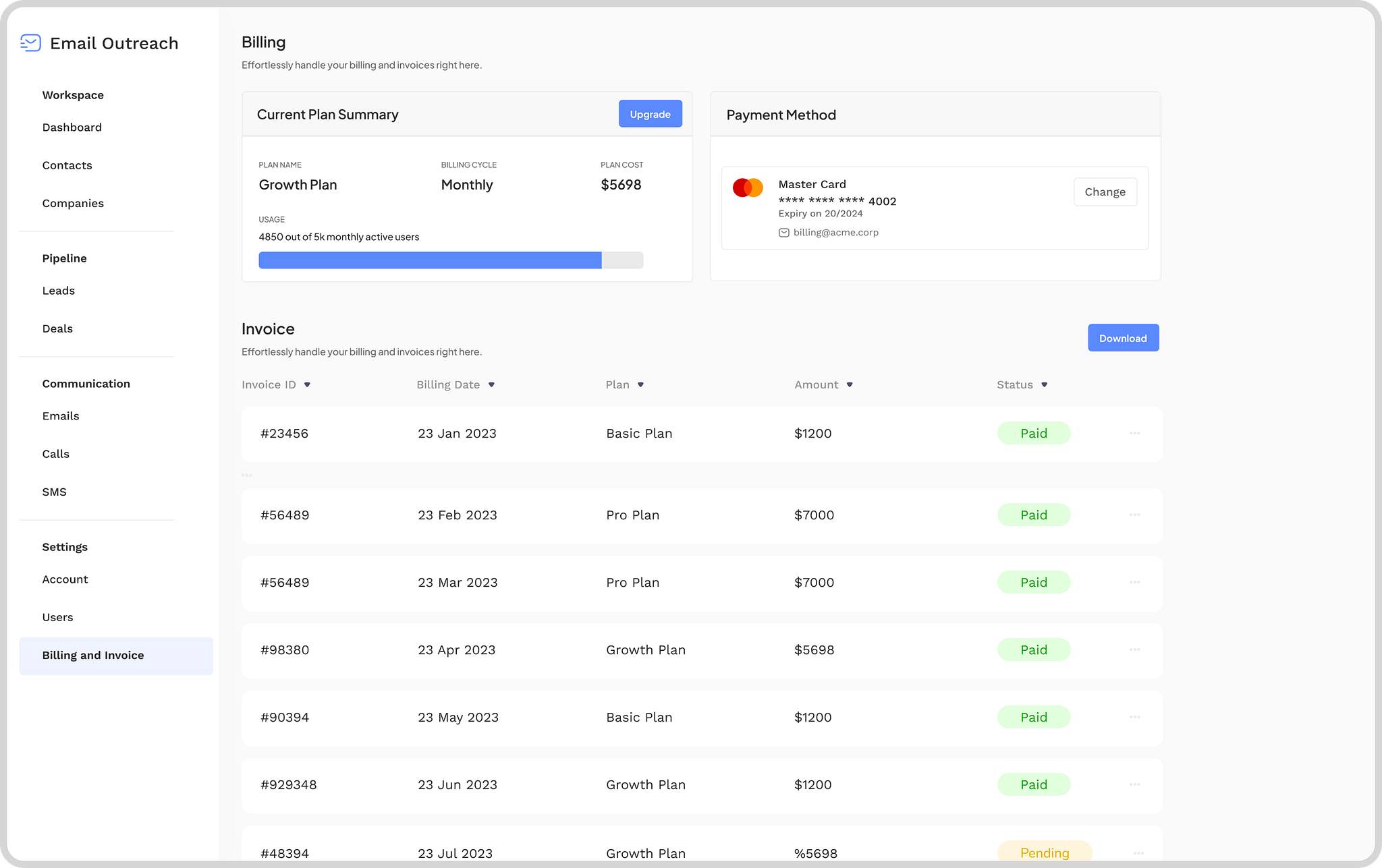Open the actions menu for invoice #56489 Pro Plan
Viewport: 1382px width, 868px height.
[1135, 515]
